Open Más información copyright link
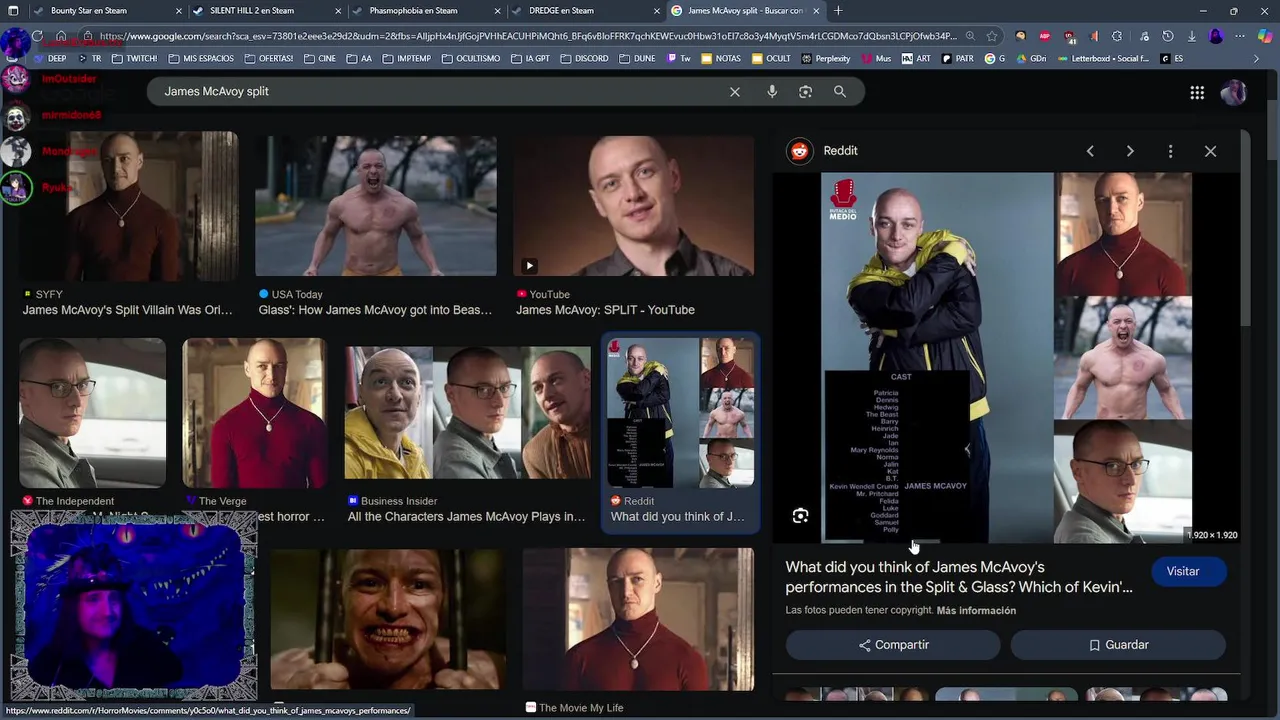Viewport: 1280px width, 720px height. (976, 610)
